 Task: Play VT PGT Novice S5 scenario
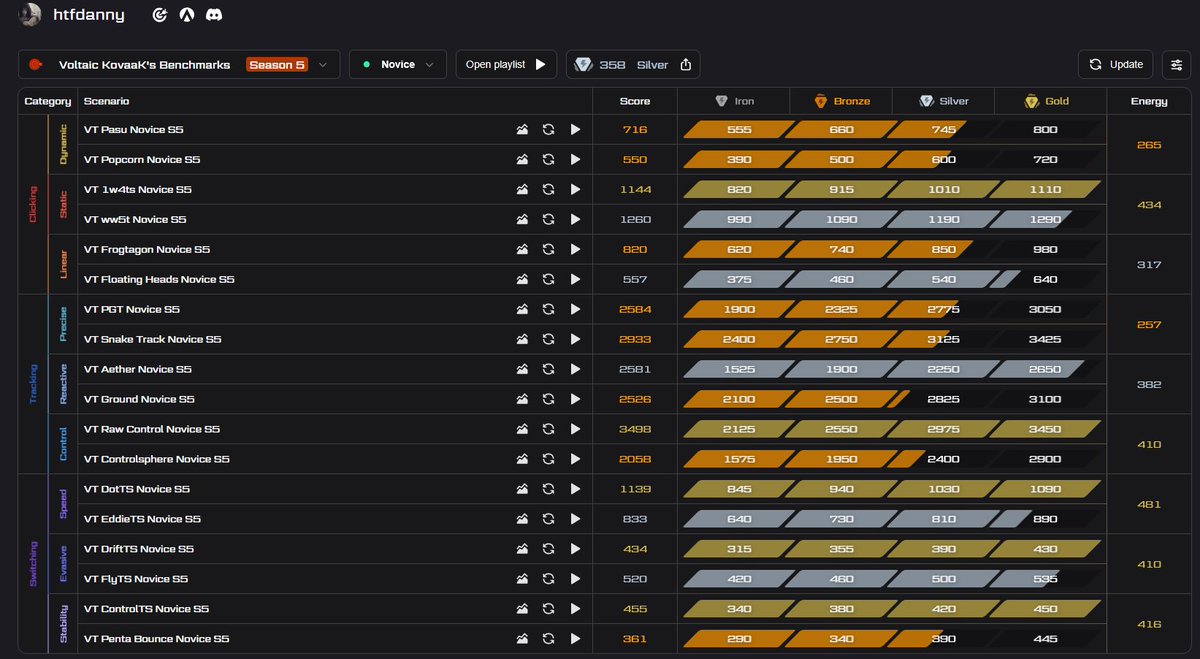tap(575, 310)
